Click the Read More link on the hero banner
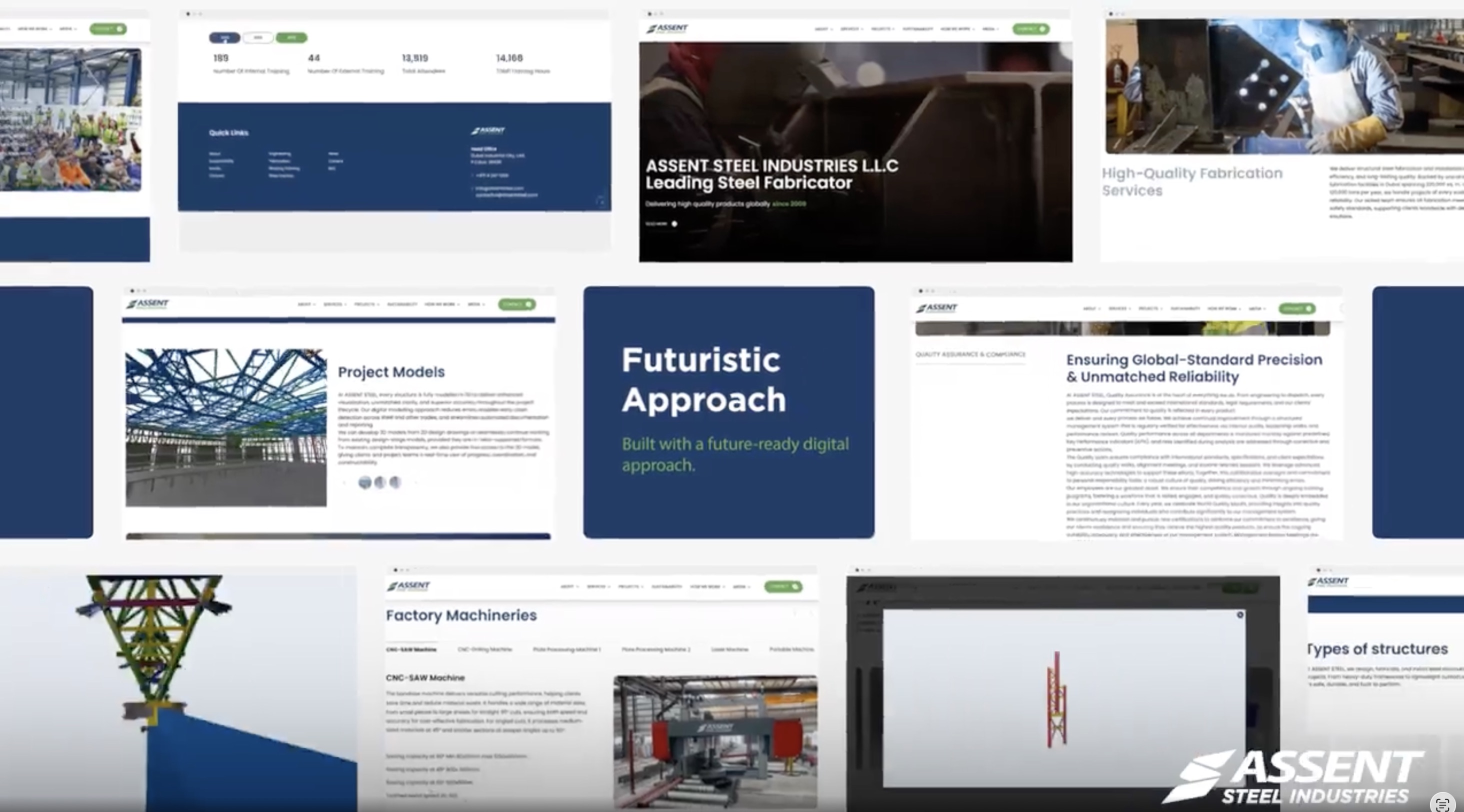This screenshot has height=812, width=1464. coord(656,224)
